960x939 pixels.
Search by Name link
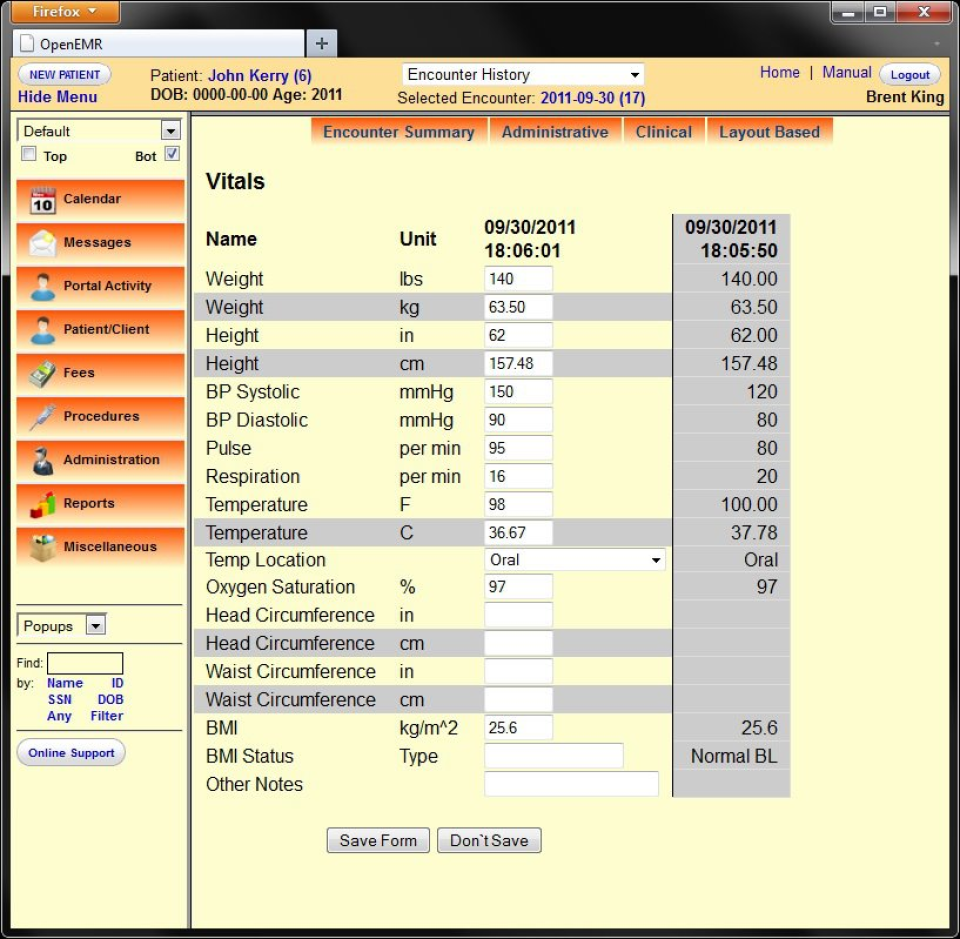click(65, 683)
